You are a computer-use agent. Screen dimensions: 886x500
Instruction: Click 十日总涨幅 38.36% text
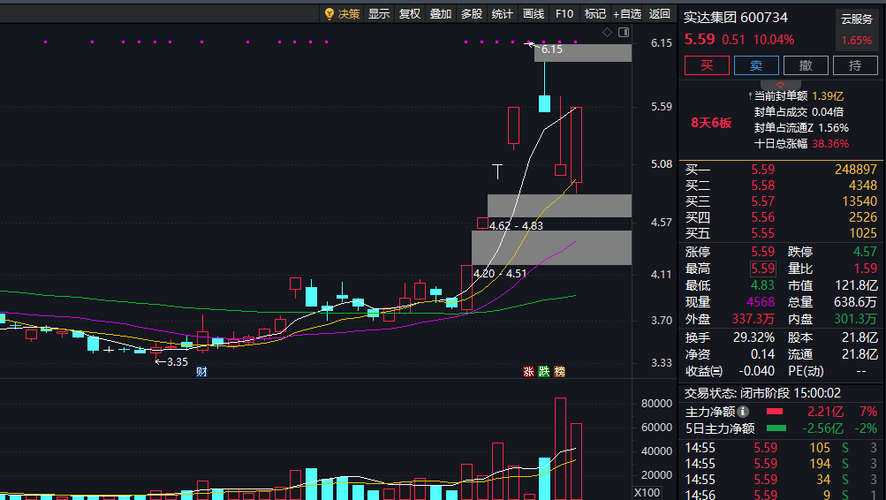point(801,144)
